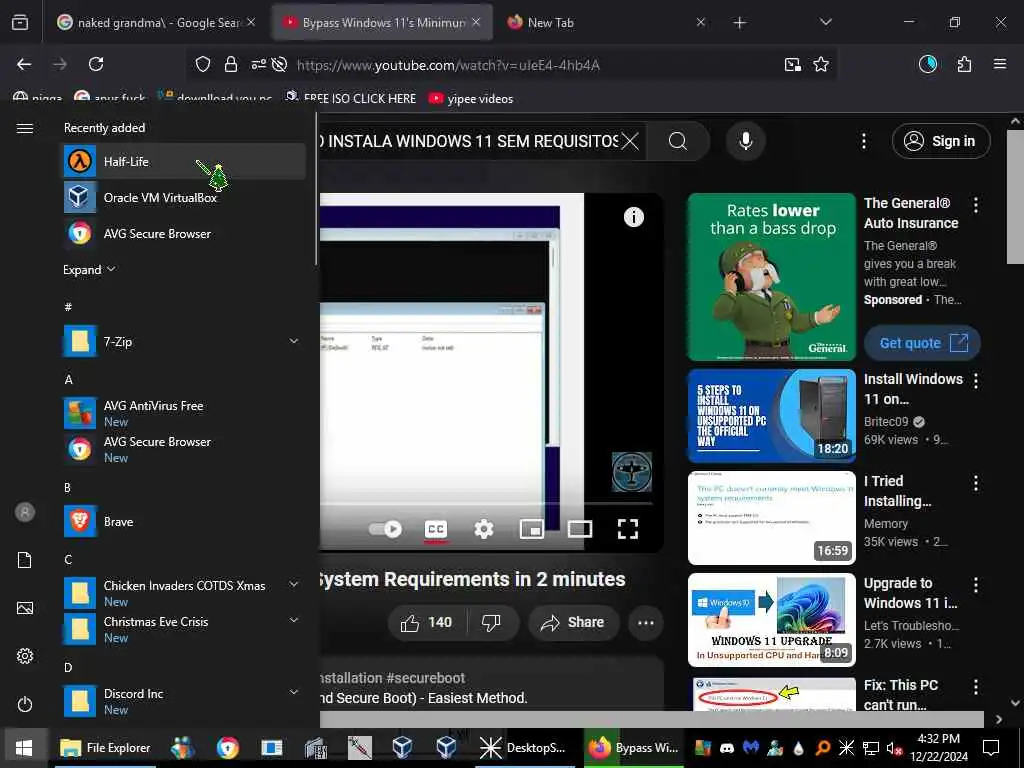Screen dimensions: 1024x768
Task: Switch to the New Tab tab
Action: point(606,22)
